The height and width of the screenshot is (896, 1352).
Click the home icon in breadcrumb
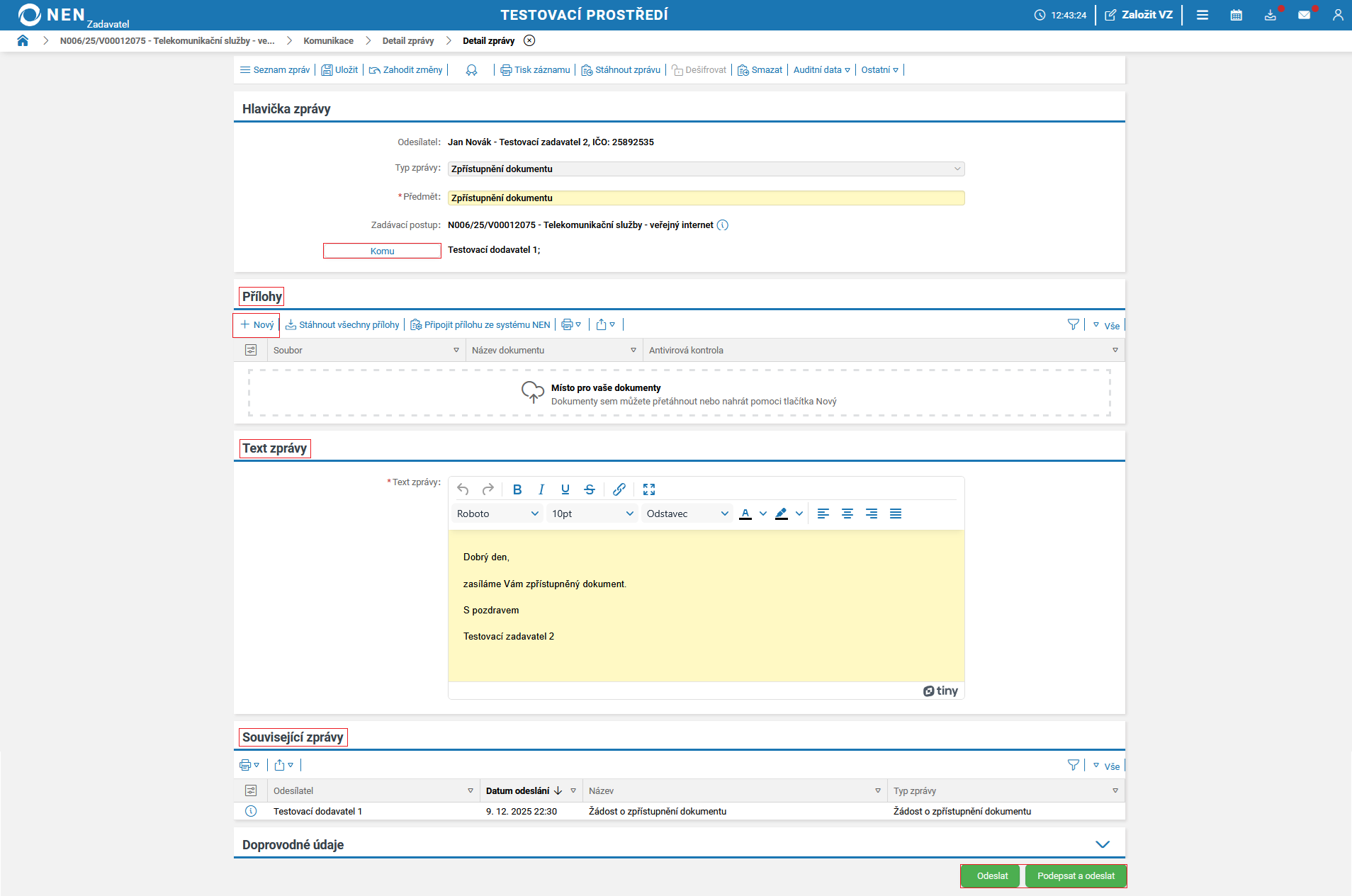point(23,41)
